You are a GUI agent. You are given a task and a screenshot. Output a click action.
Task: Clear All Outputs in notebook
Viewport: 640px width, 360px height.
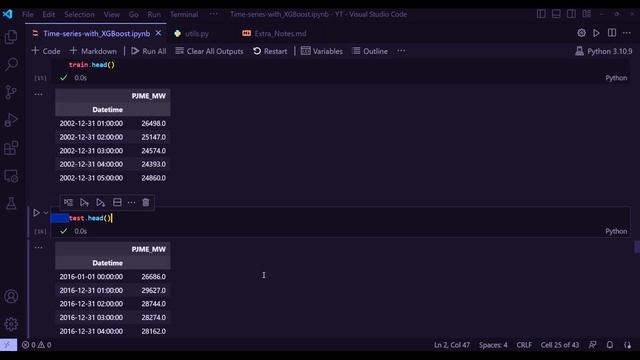point(209,51)
